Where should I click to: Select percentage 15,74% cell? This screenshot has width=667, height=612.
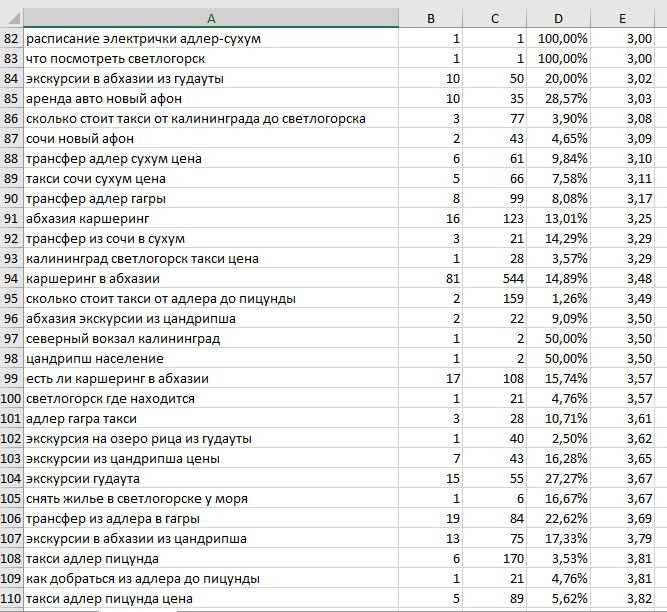coord(558,378)
